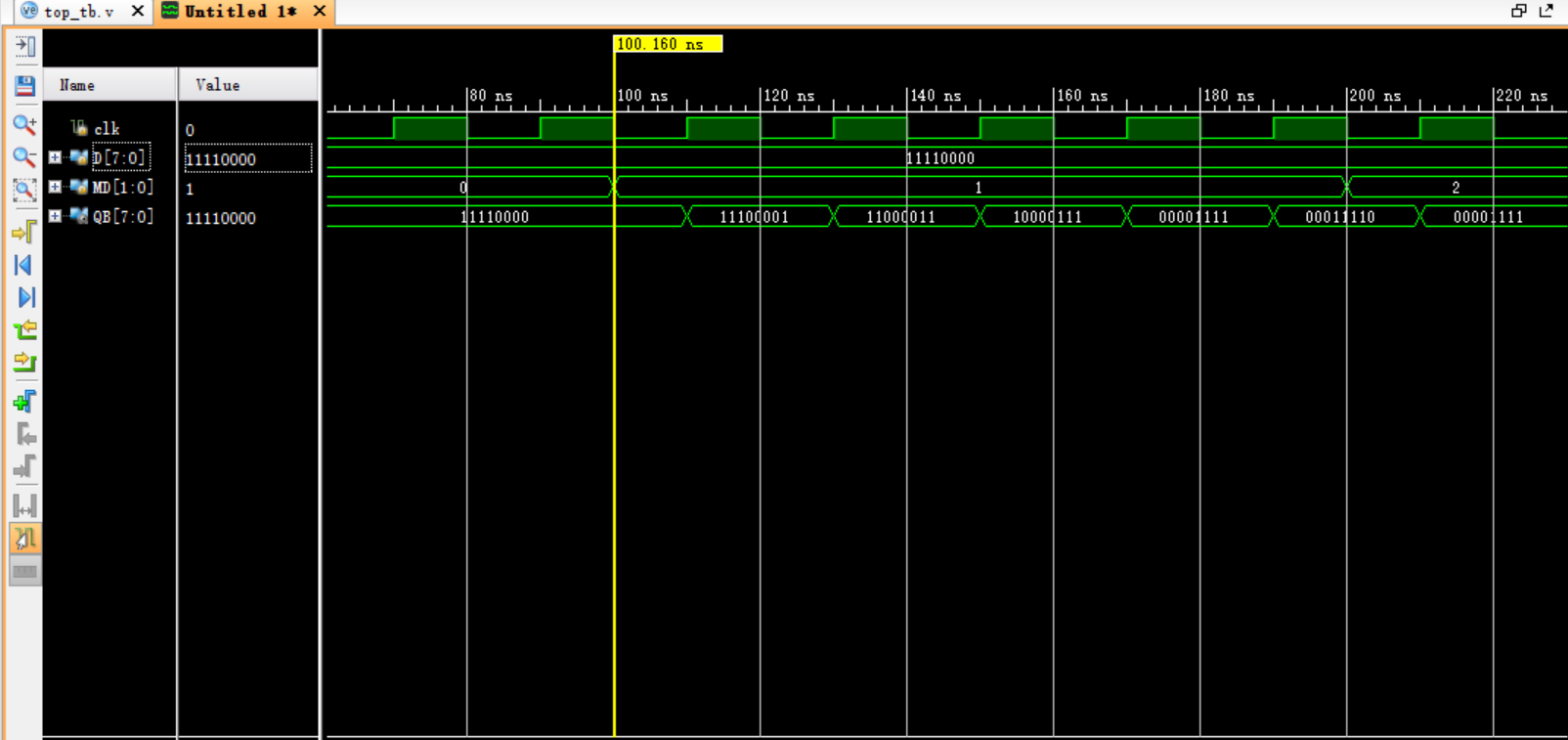Zoom fit the waveform view
This screenshot has width=1568, height=740.
click(x=25, y=190)
